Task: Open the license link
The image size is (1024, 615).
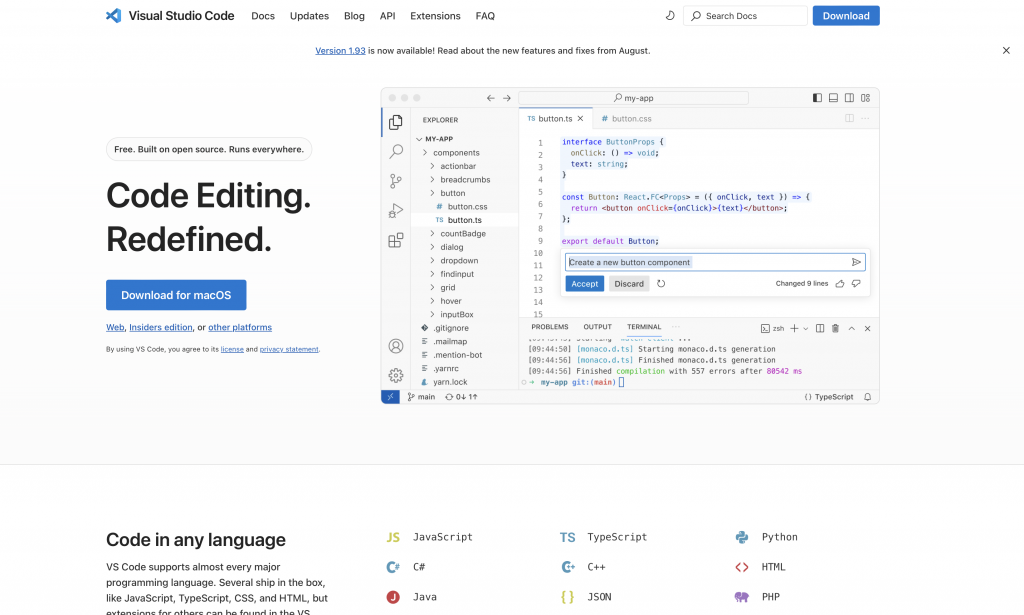Action: (x=232, y=349)
